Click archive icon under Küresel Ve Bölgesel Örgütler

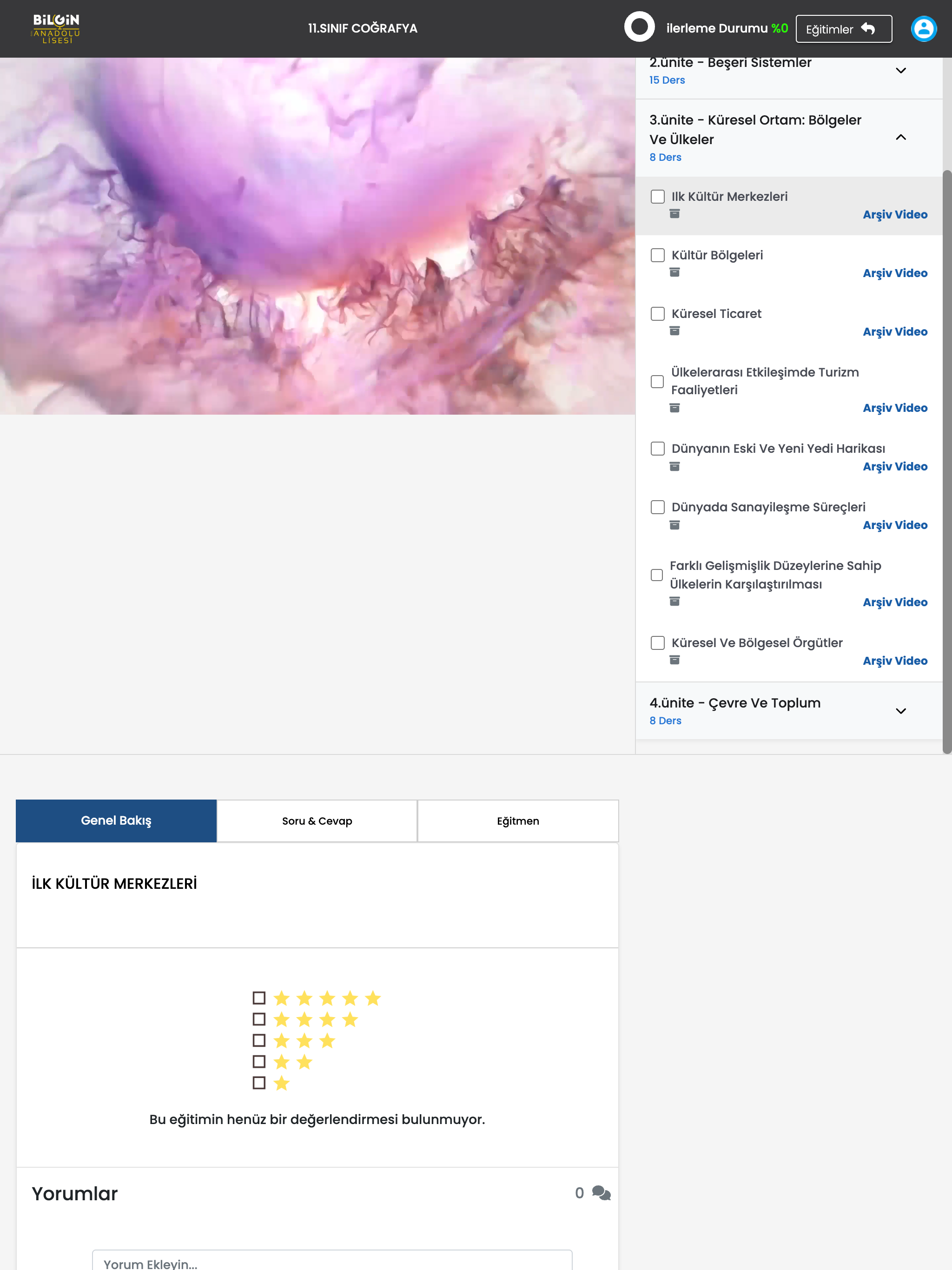coord(674,660)
